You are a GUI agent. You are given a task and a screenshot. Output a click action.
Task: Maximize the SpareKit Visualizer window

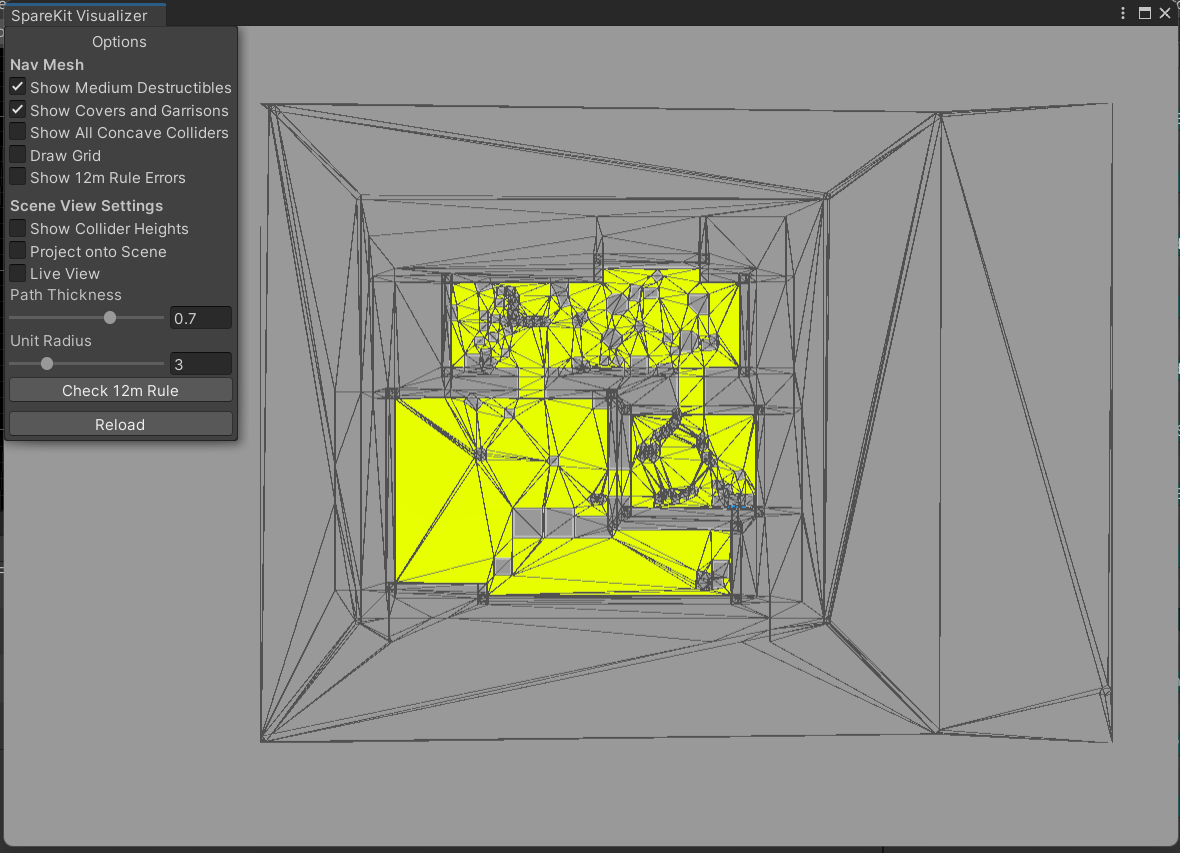tap(1145, 14)
